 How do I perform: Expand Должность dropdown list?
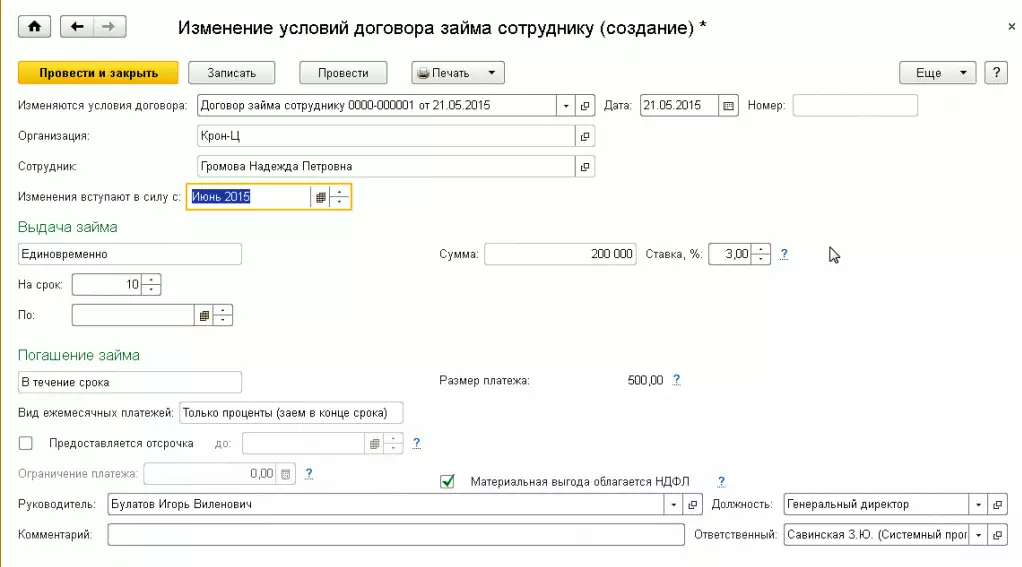pos(978,504)
